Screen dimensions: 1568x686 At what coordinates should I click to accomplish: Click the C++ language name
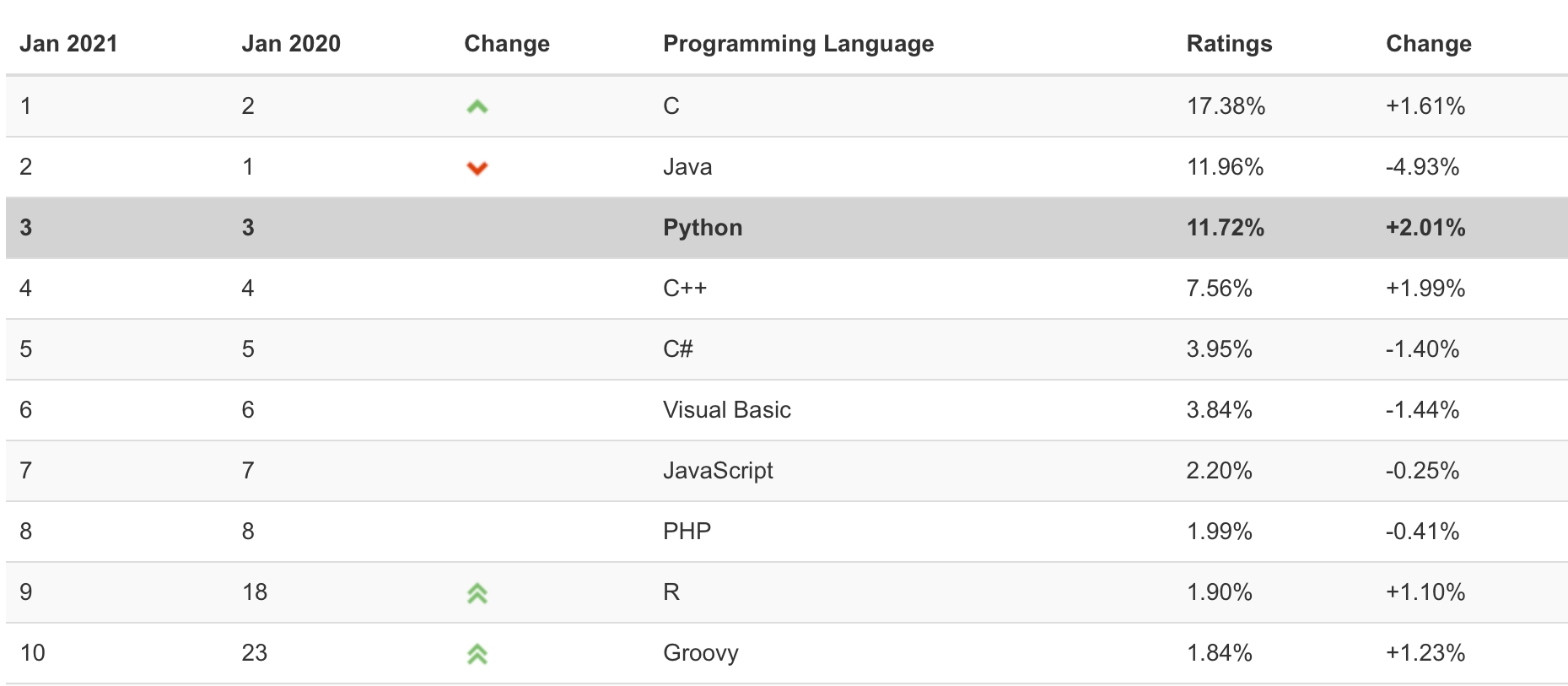point(685,289)
